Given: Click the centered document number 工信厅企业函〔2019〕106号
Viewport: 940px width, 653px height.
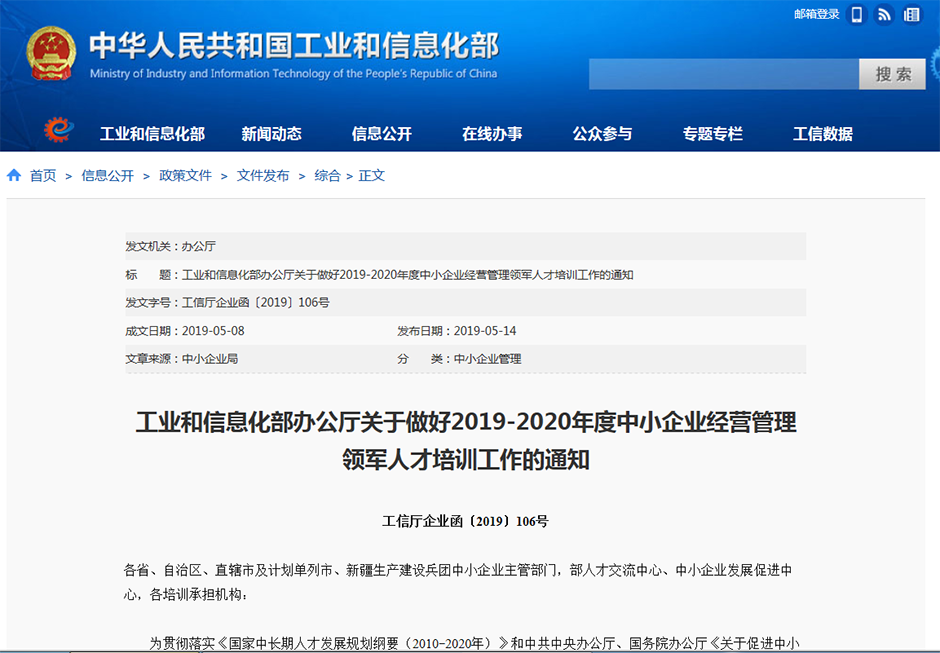Looking at the screenshot, I should coord(465,521).
